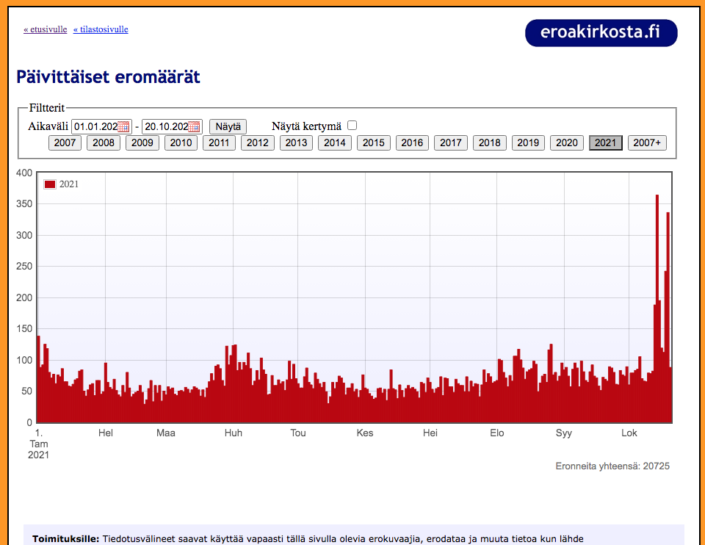The image size is (705, 545).
Task: Click the 250 y-axis value
Action: pyautogui.click(x=24, y=267)
